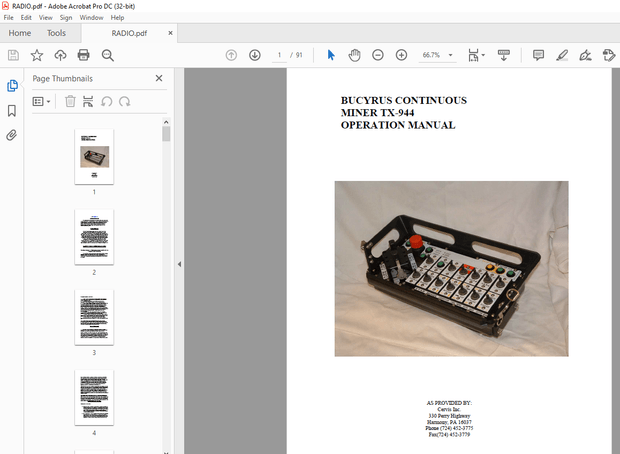The image size is (620, 454).
Task: Click the Save file floppy icon
Action: click(x=13, y=55)
